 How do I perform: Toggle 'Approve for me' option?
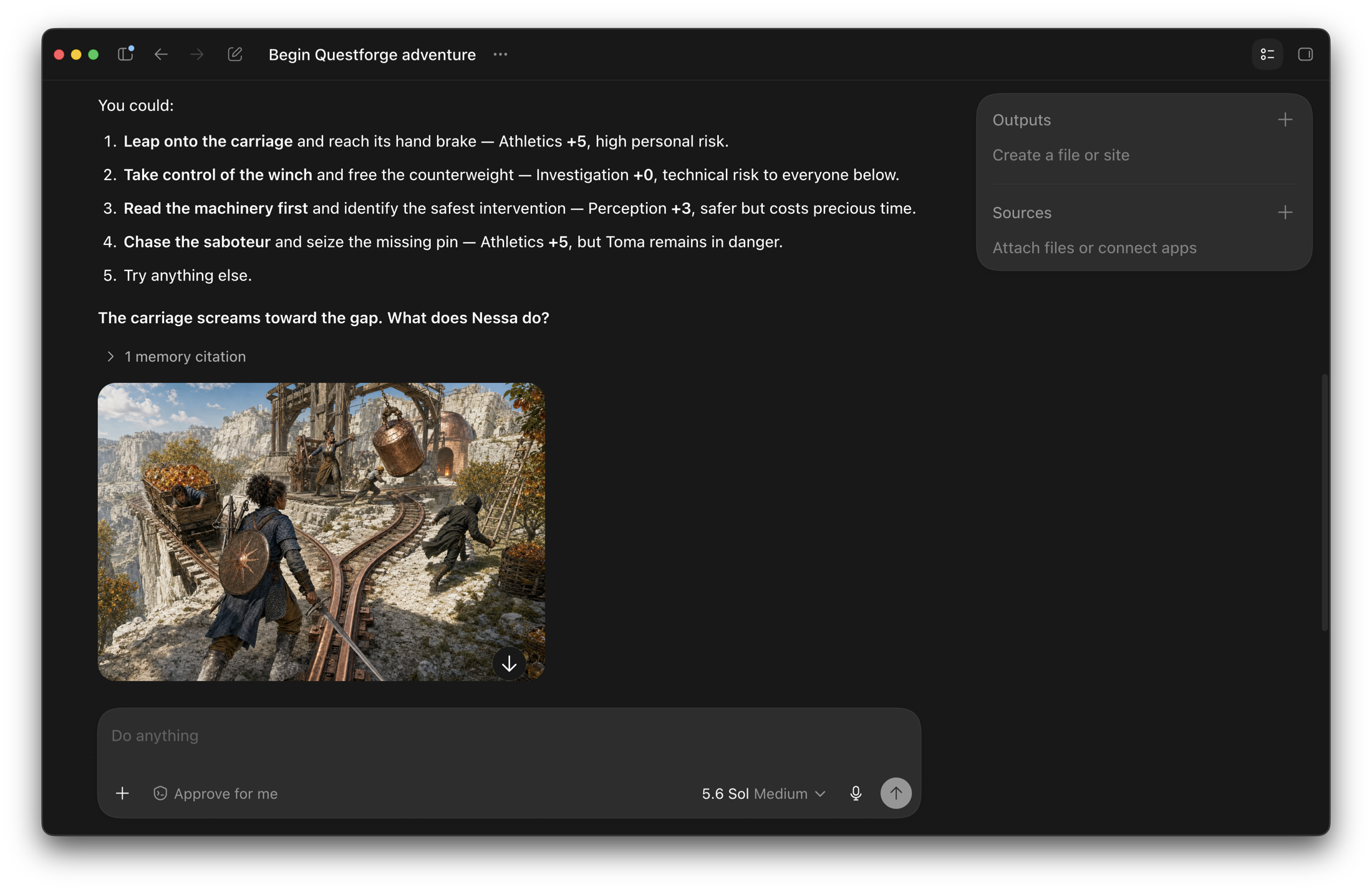click(x=216, y=793)
